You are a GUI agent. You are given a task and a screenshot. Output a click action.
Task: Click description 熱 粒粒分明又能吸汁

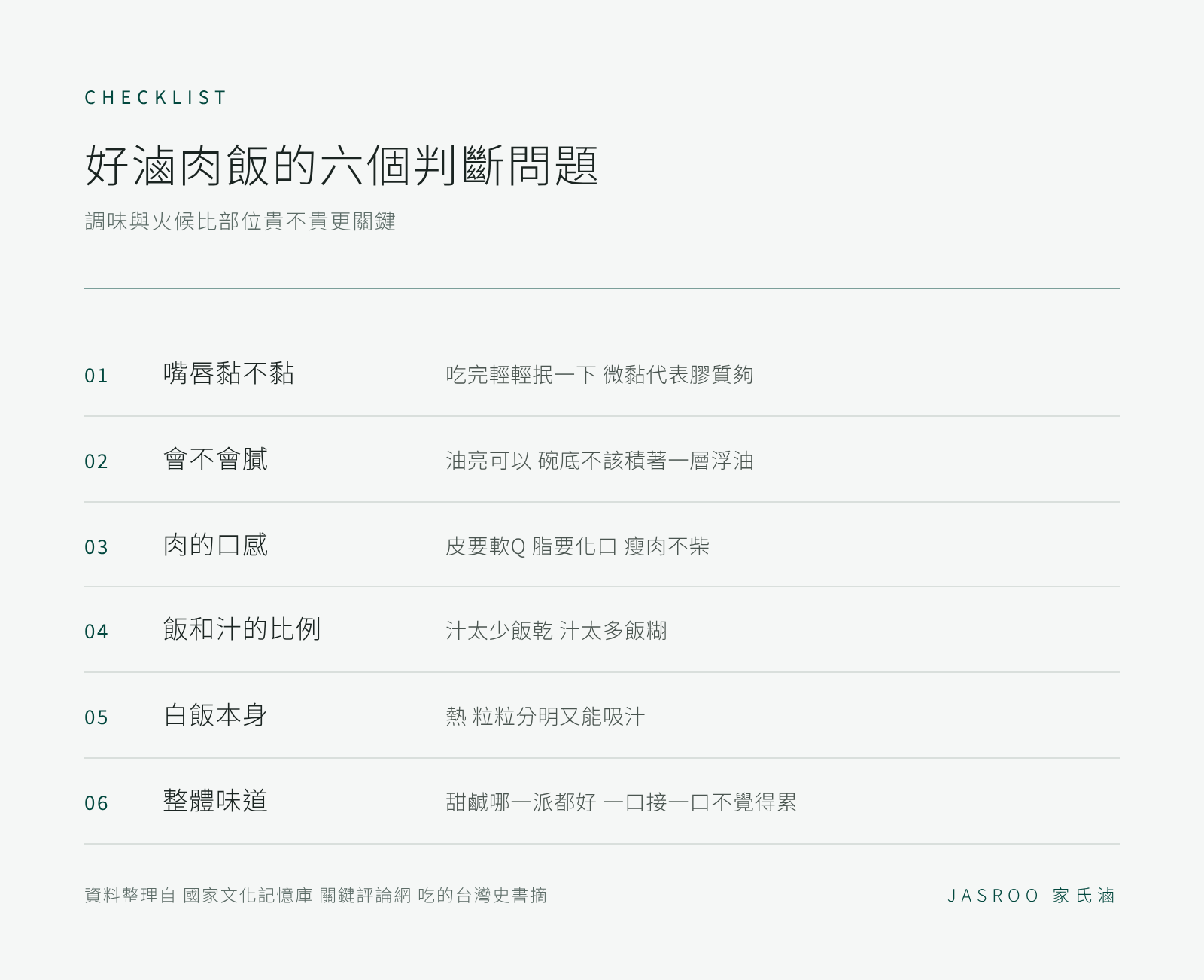click(546, 716)
